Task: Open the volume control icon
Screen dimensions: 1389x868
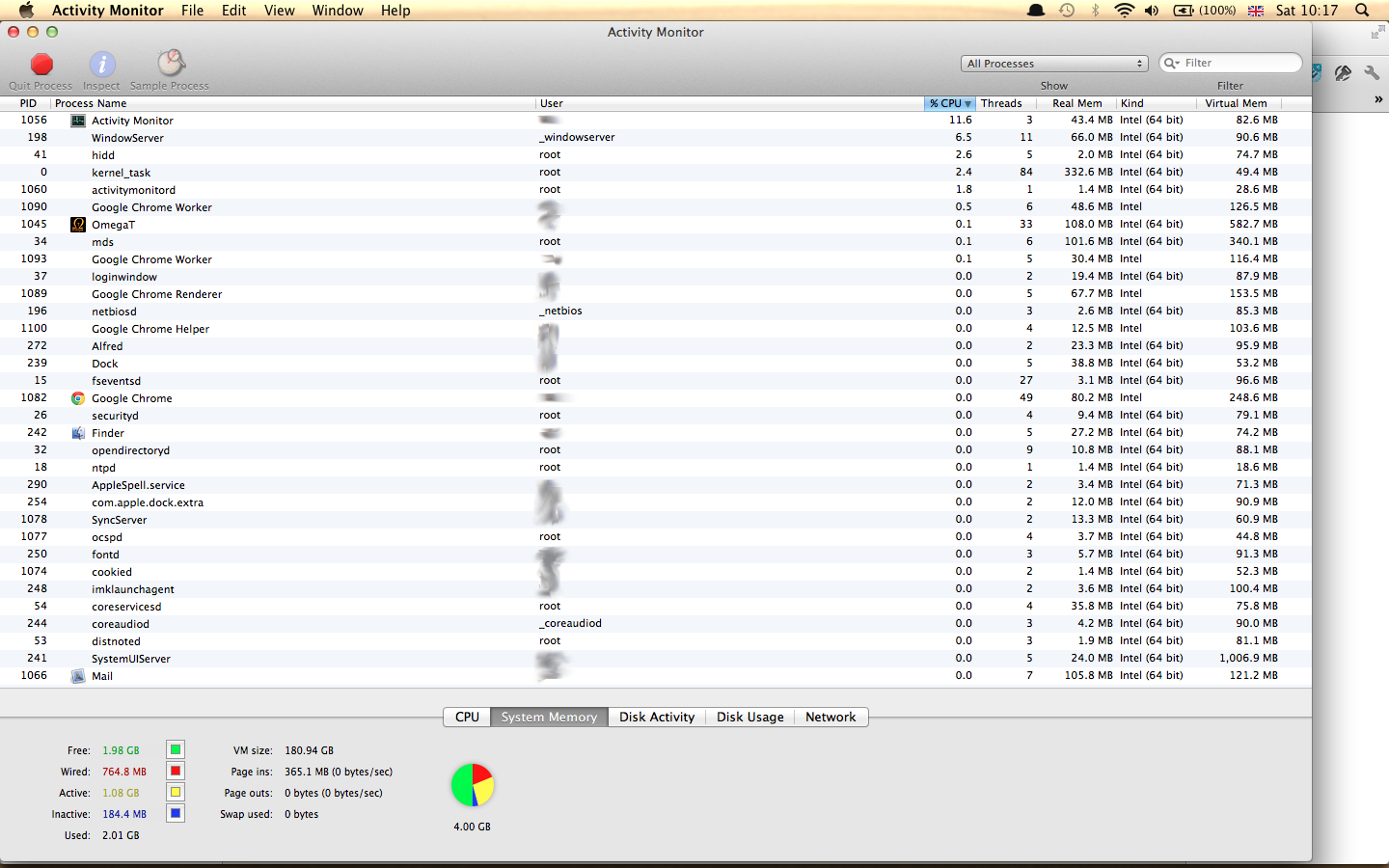Action: (x=1152, y=10)
